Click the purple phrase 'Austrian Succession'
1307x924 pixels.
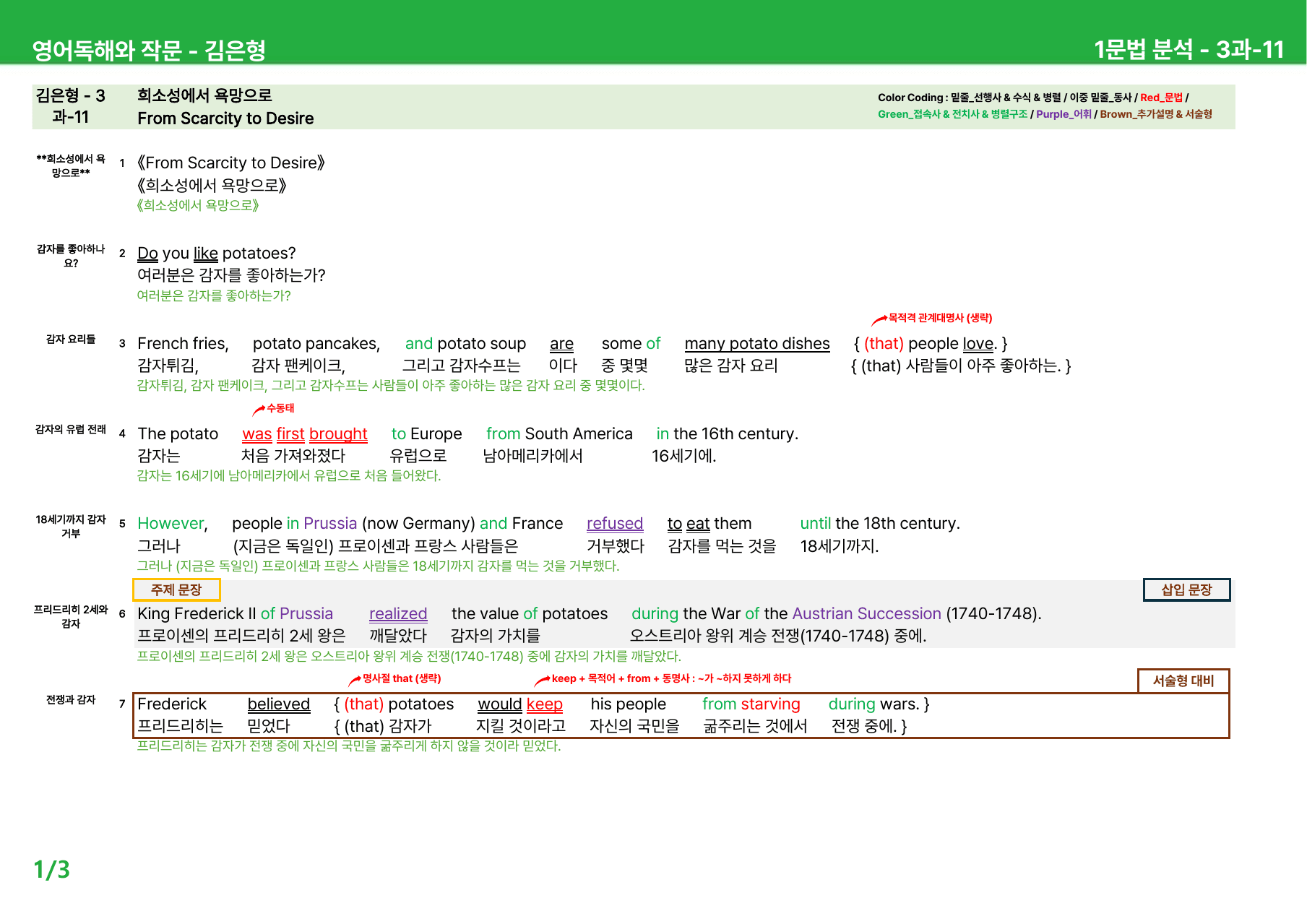point(866,613)
